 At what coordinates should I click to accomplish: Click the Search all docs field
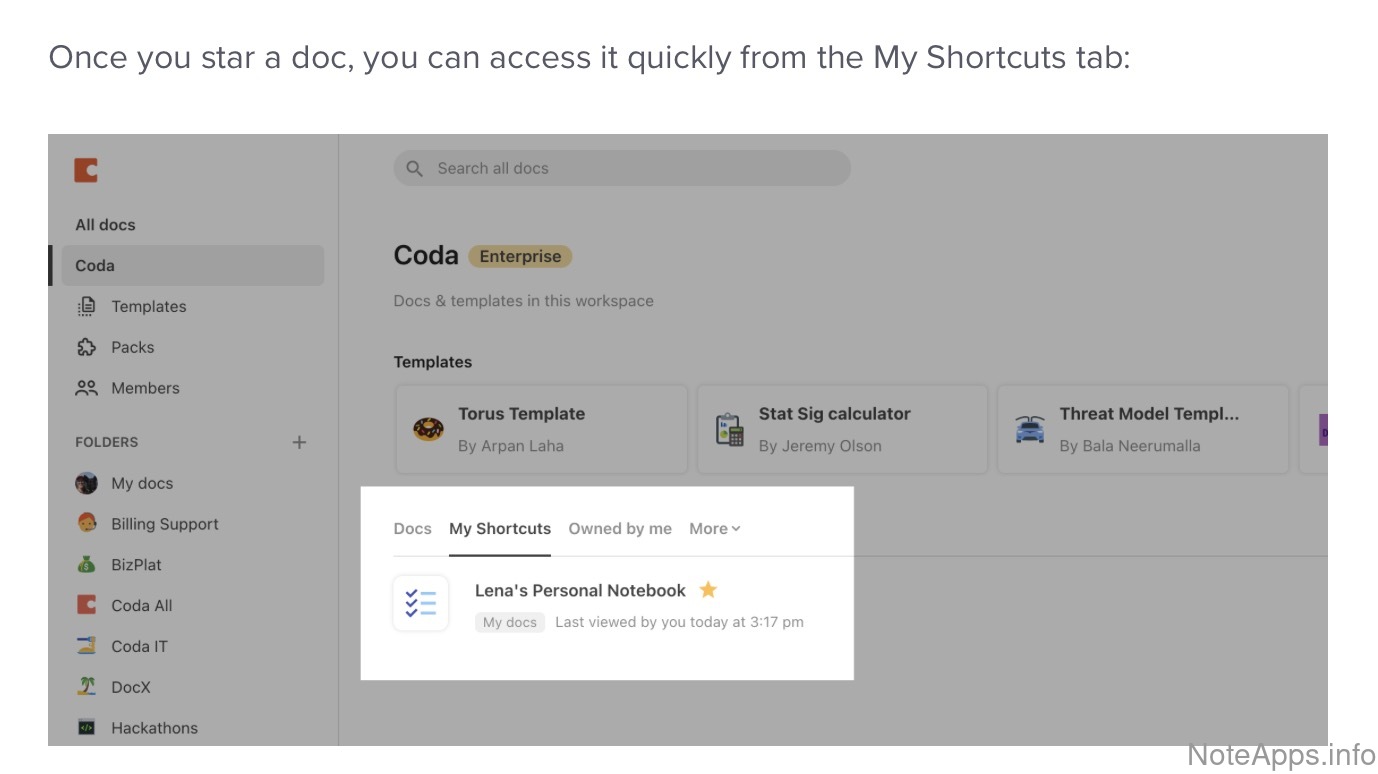[622, 168]
